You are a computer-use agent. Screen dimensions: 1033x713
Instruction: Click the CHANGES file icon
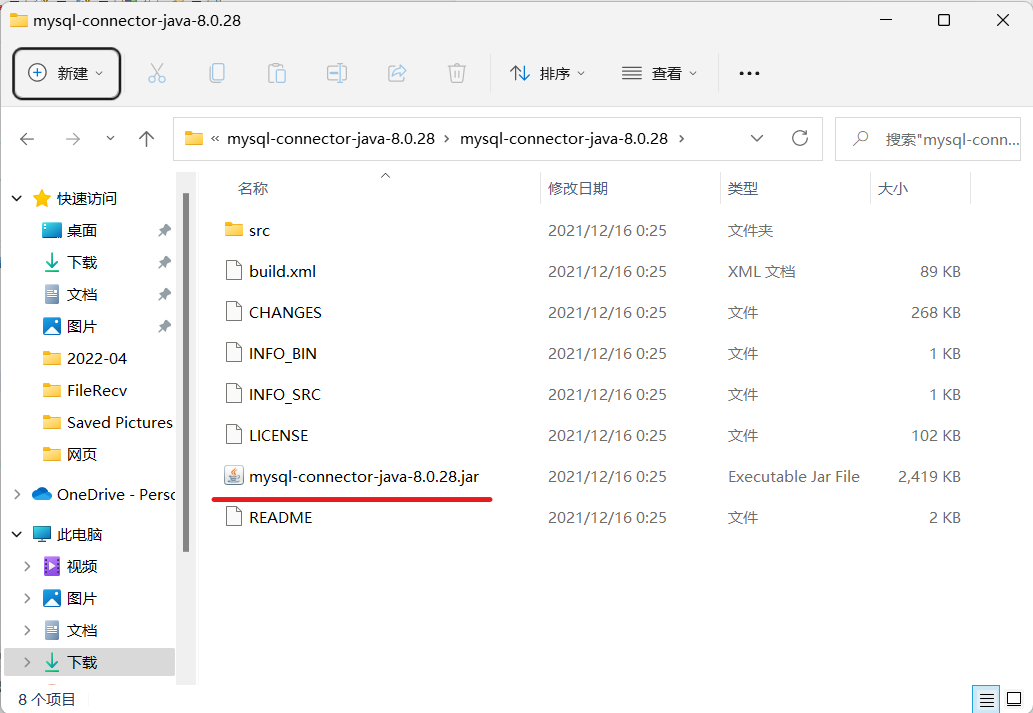[x=234, y=312]
